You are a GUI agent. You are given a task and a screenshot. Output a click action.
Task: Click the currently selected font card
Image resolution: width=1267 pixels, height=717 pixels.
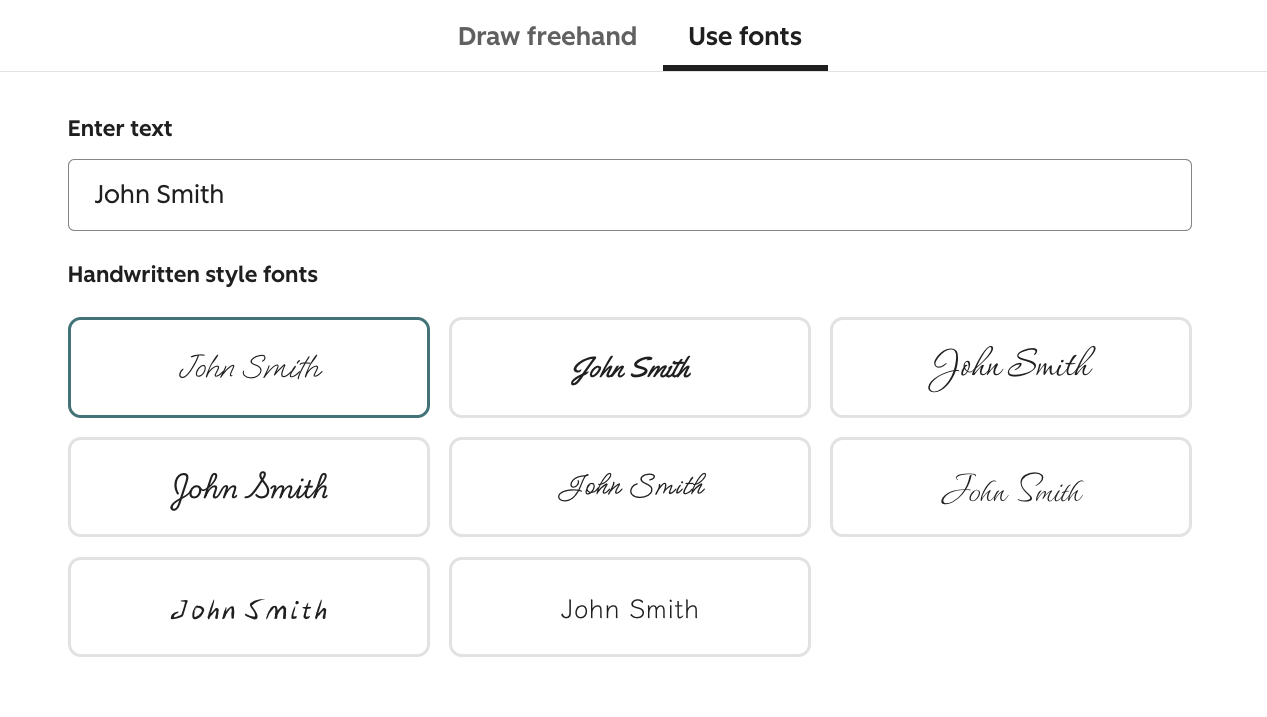point(249,367)
